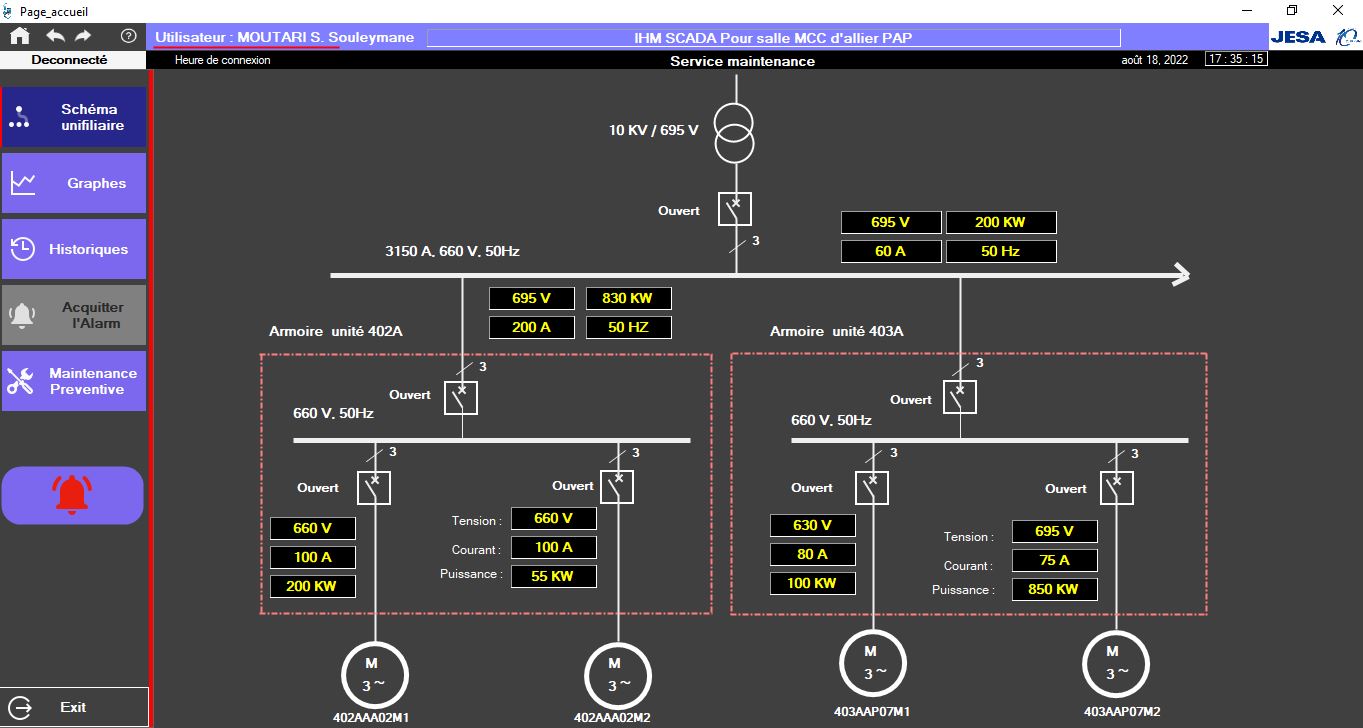The width and height of the screenshot is (1363, 728).
Task: Toggle the breaker feeding motor 402AAA02M1
Action: tap(374, 488)
